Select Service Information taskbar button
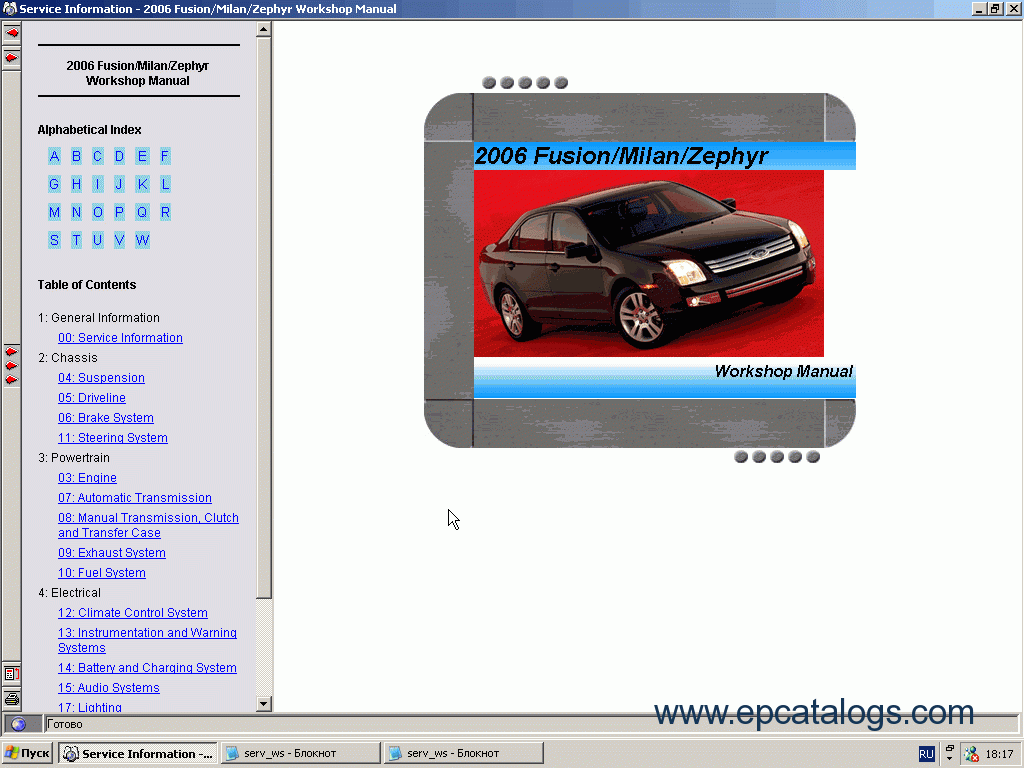The image size is (1024, 768). [138, 753]
